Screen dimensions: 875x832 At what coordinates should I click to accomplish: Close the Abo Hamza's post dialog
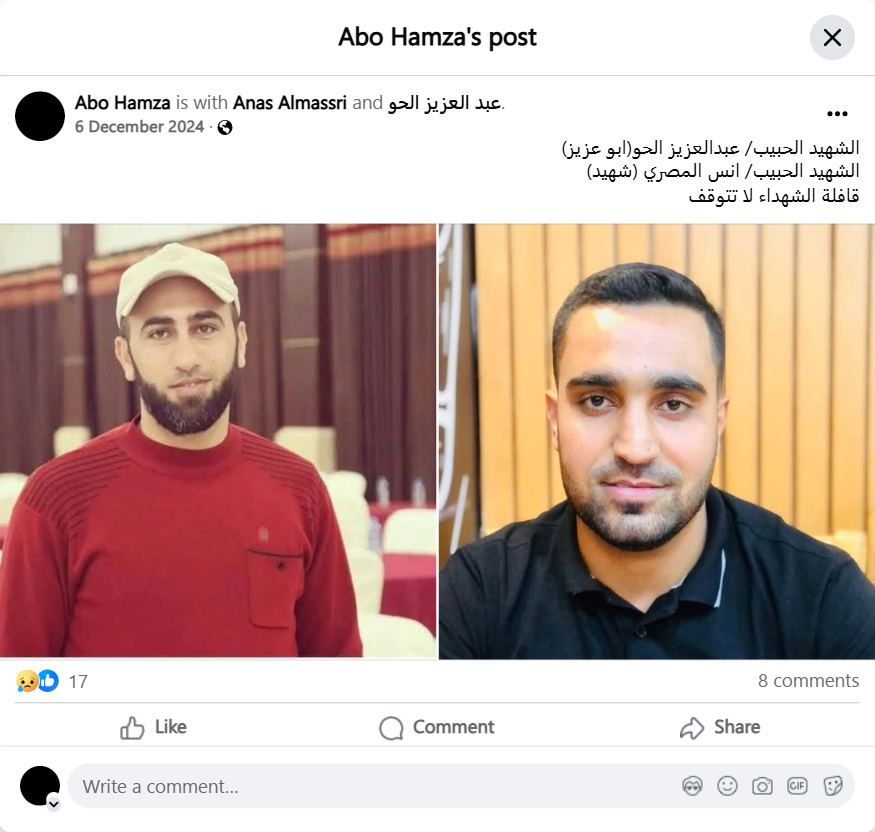(x=832, y=37)
